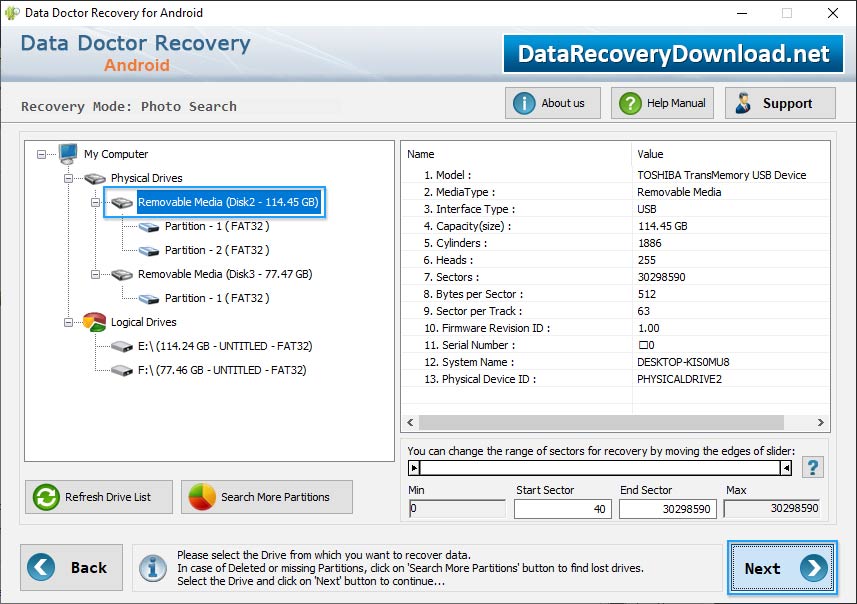Screen dimensions: 857x604
Task: Open the Help Manual
Action: pyautogui.click(x=662, y=103)
